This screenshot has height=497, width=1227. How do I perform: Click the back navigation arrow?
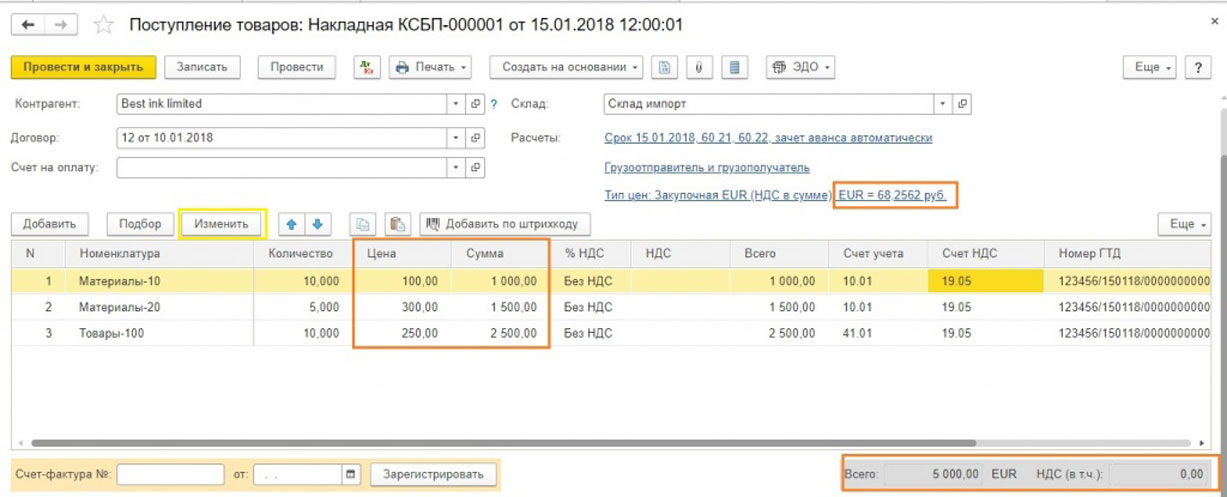[x=27, y=23]
